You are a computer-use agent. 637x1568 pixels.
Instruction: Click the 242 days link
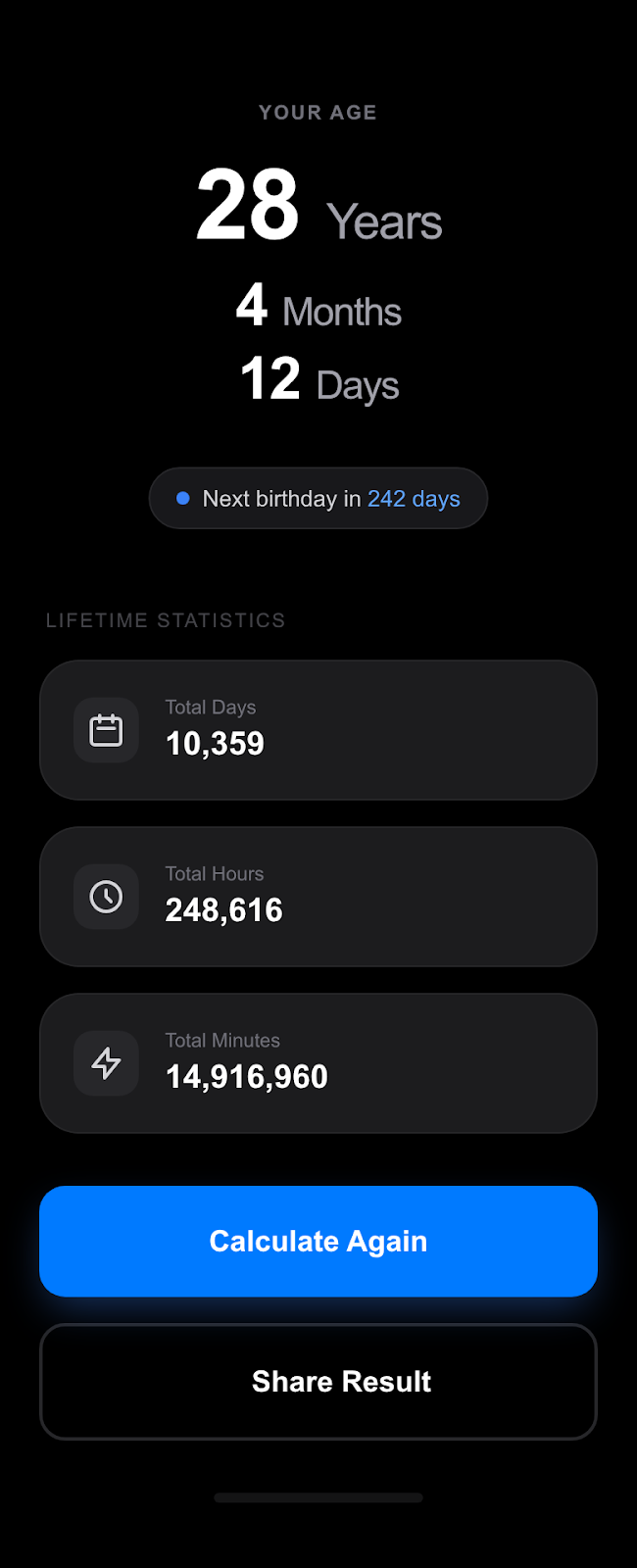(414, 498)
